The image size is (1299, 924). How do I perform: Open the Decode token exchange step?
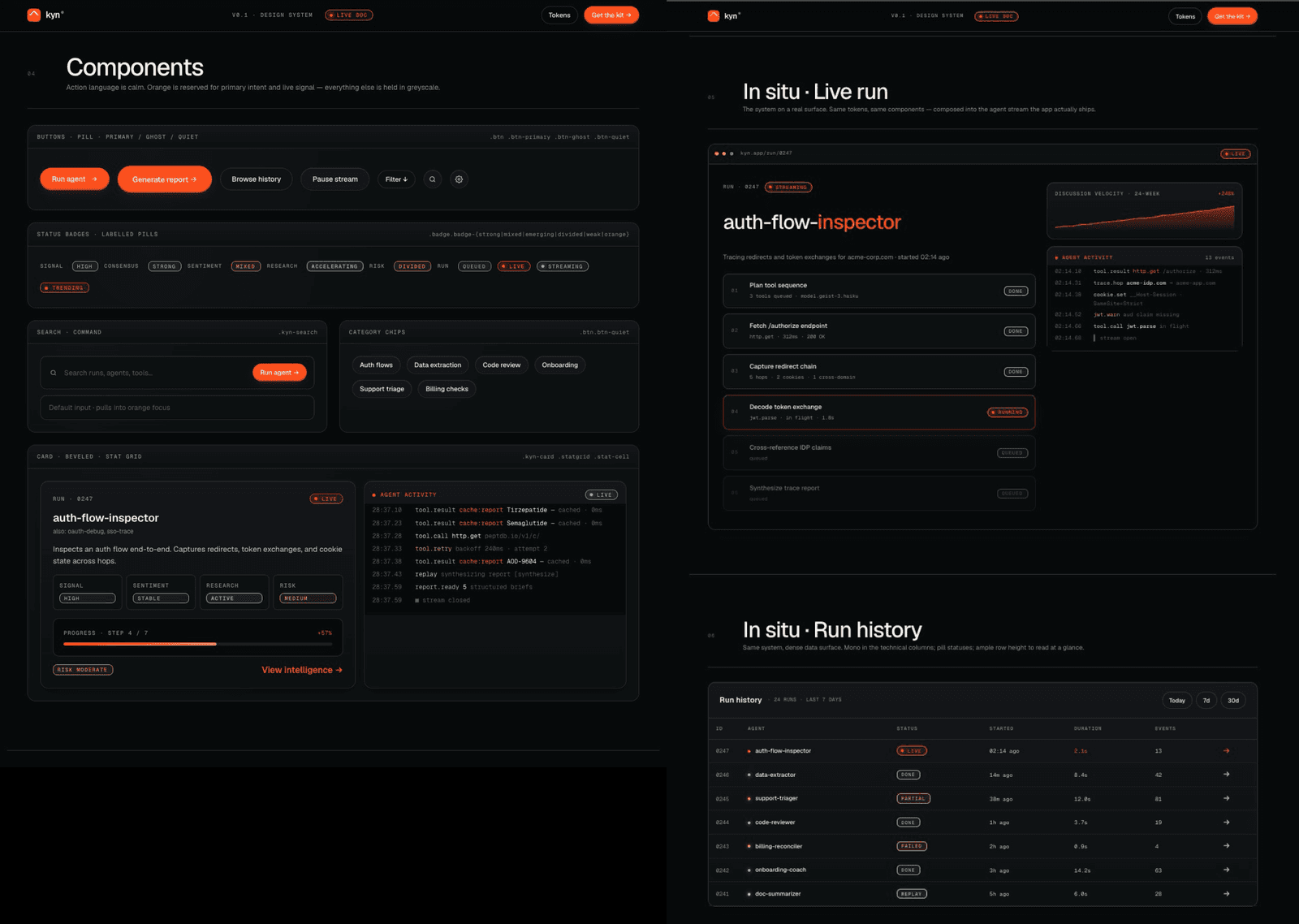click(879, 412)
